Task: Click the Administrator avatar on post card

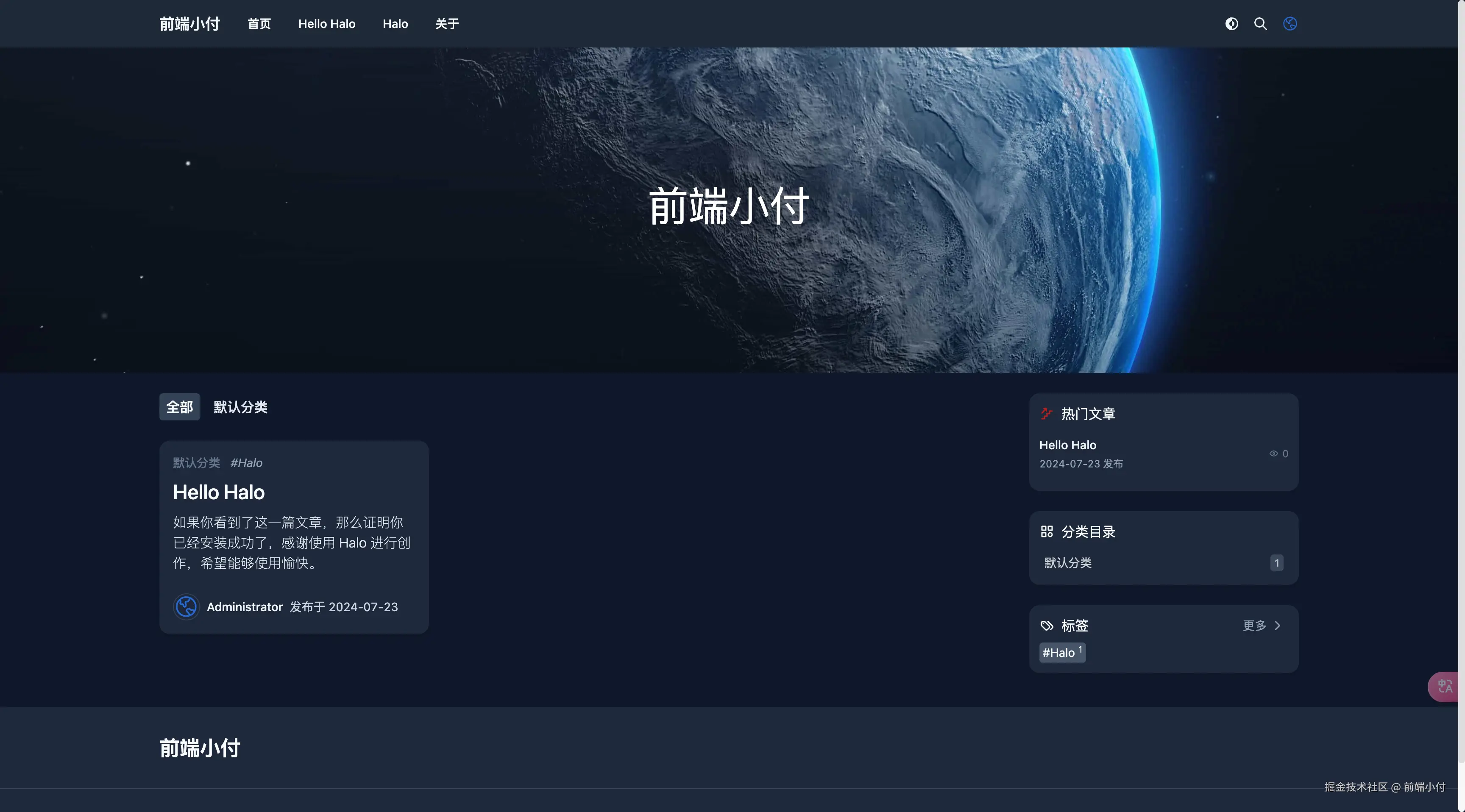Action: point(186,607)
